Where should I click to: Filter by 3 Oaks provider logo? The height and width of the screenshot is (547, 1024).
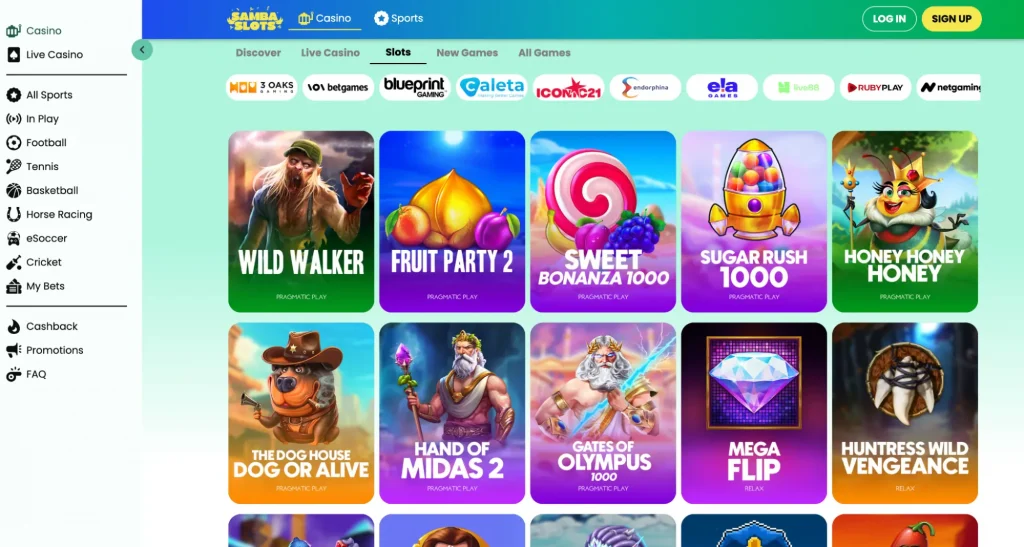click(262, 87)
